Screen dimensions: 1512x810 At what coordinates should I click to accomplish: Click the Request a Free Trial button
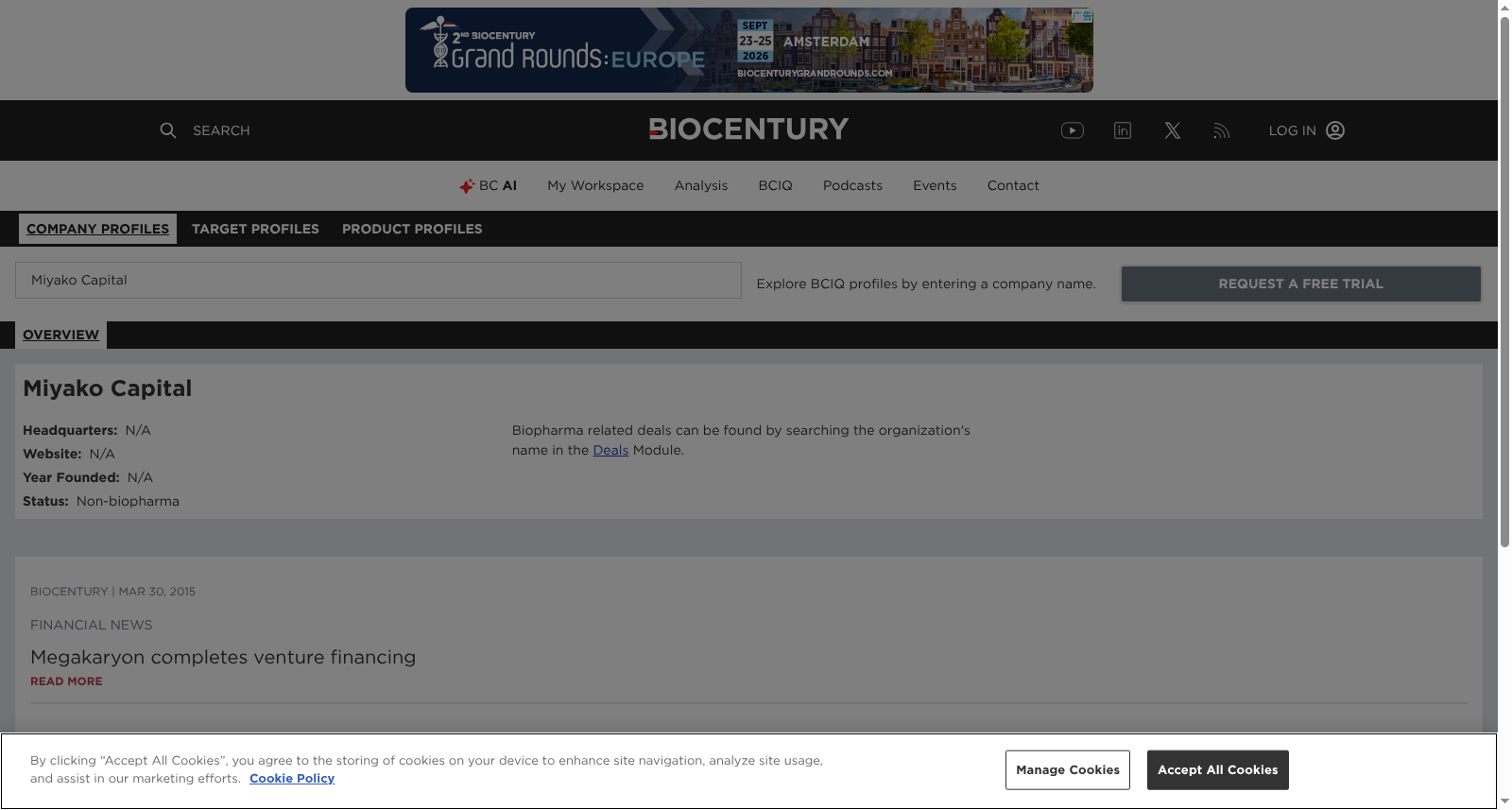click(1300, 284)
